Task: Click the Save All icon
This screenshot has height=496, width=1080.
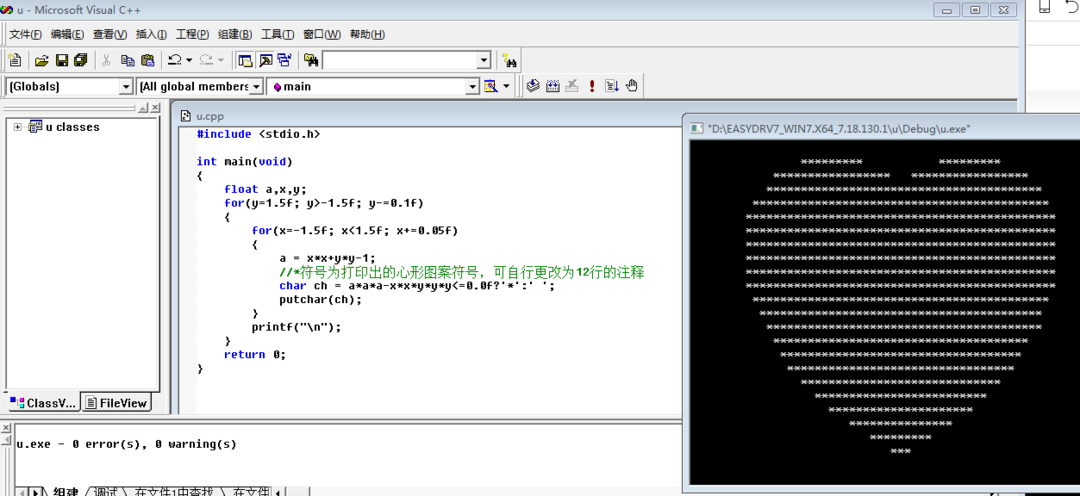Action: point(81,61)
